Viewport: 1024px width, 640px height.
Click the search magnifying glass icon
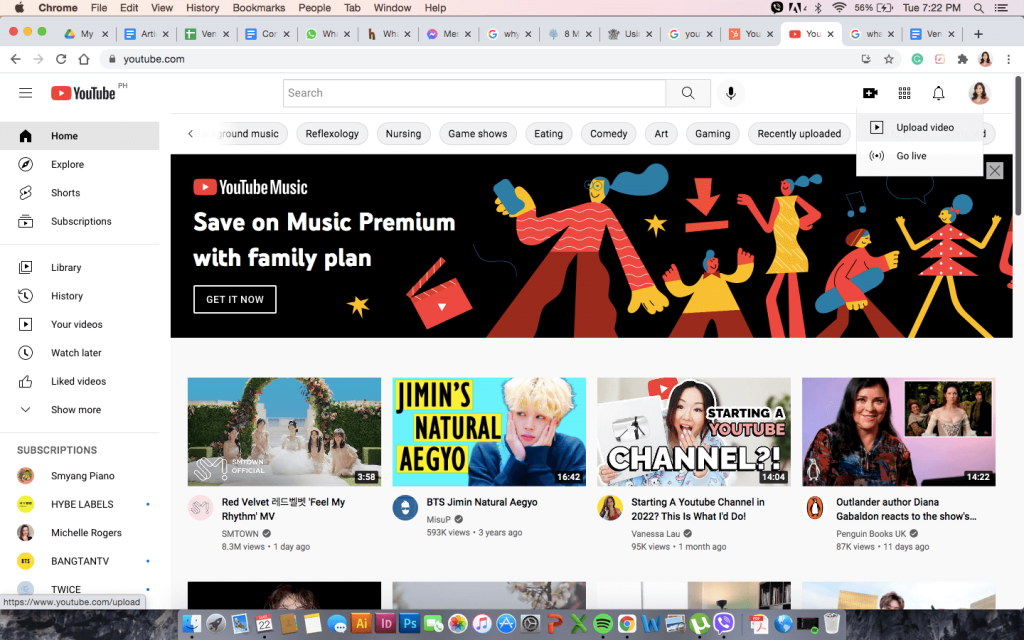[x=687, y=93]
